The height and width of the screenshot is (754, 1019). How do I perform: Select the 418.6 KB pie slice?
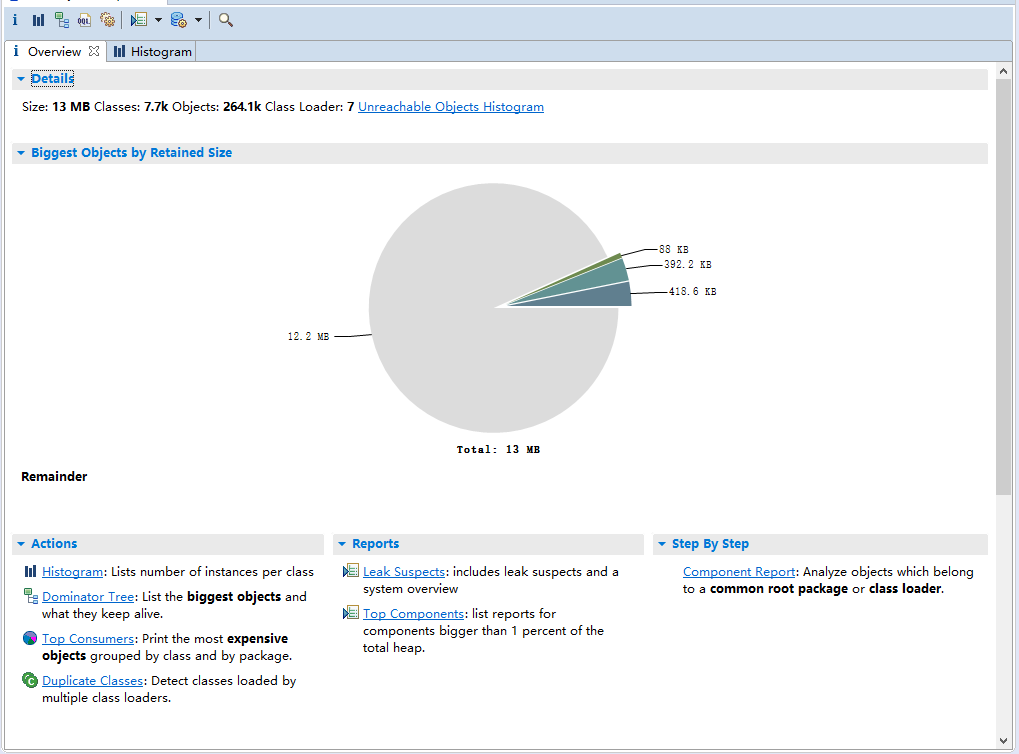[x=598, y=296]
